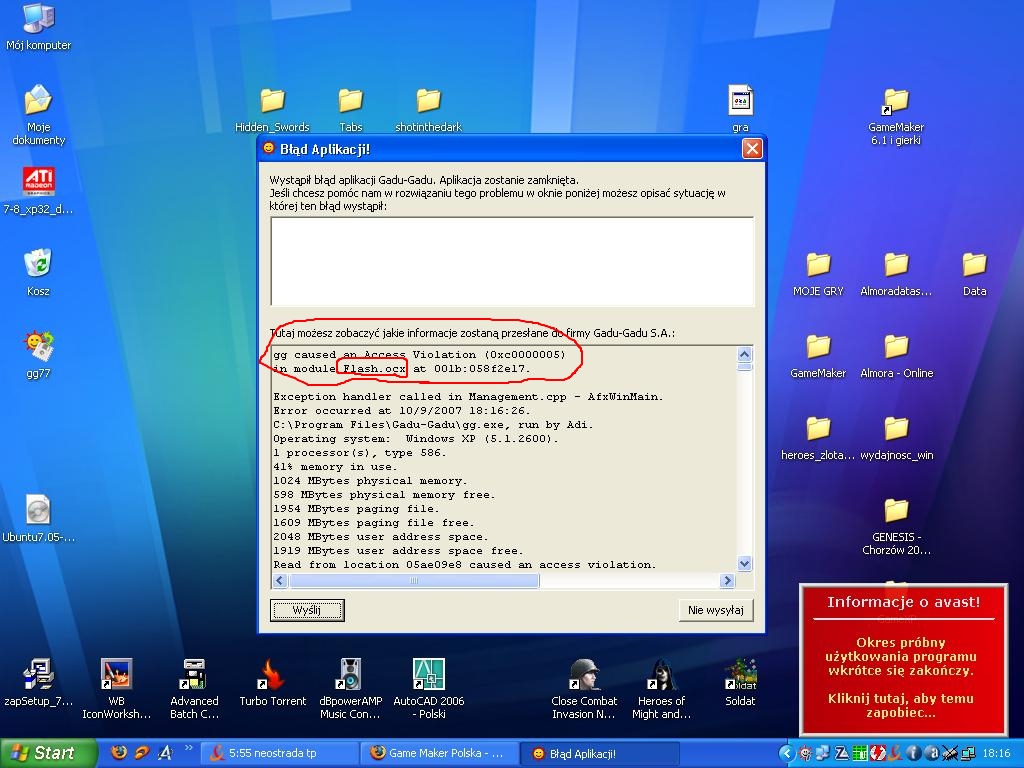Click the Wyślij button
Image resolution: width=1024 pixels, height=768 pixels.
307,610
